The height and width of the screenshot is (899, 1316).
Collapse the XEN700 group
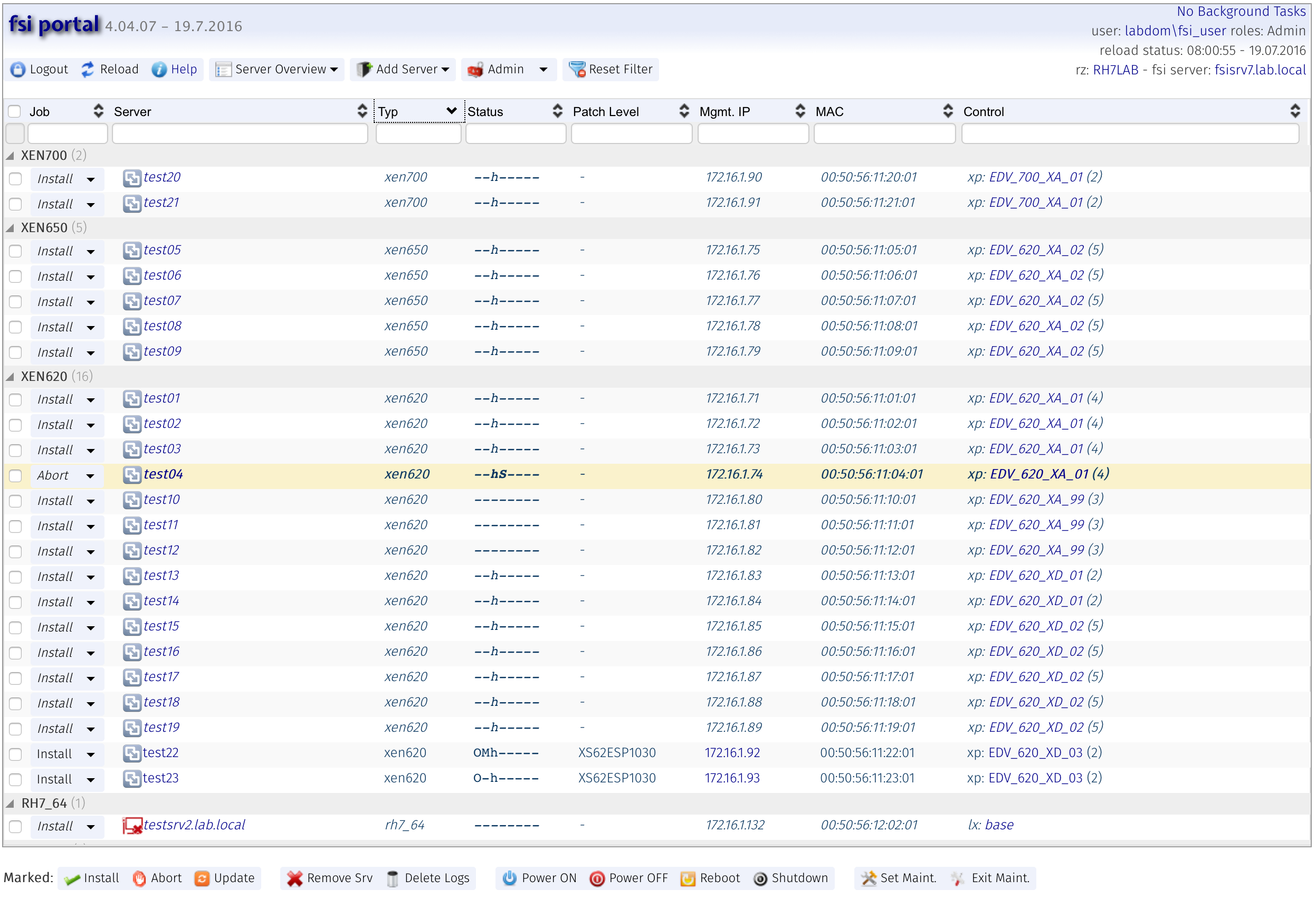click(x=10, y=155)
